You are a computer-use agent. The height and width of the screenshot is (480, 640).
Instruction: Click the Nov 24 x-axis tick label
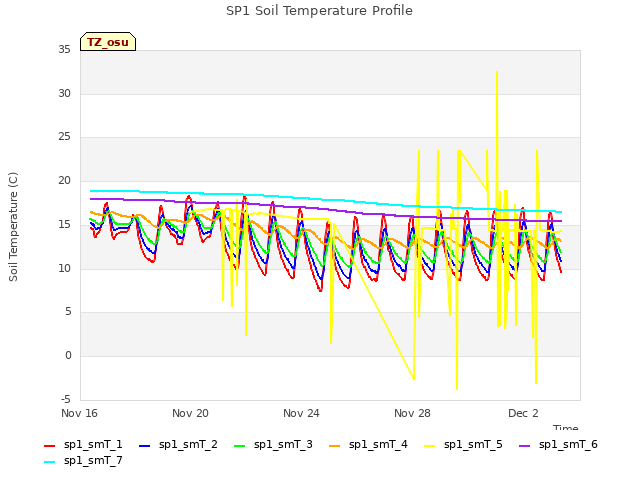(301, 413)
